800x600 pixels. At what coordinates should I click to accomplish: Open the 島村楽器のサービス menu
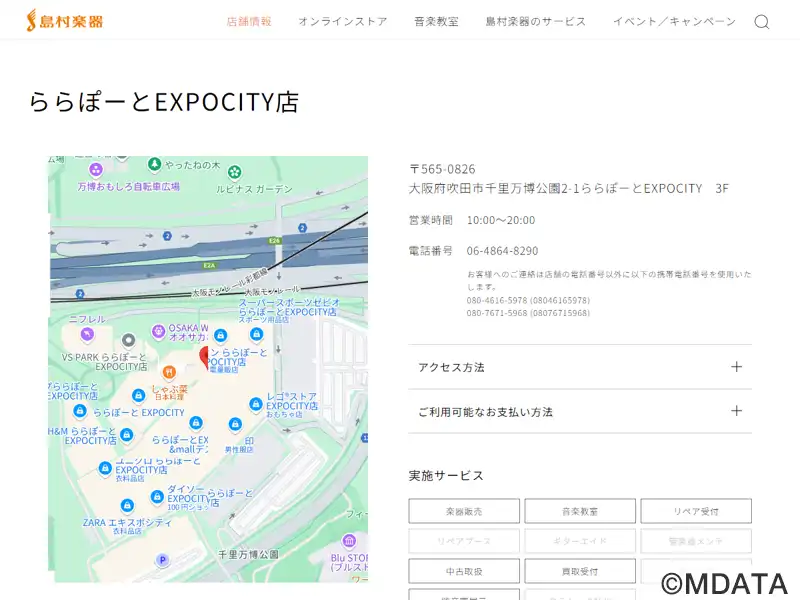pyautogui.click(x=536, y=21)
